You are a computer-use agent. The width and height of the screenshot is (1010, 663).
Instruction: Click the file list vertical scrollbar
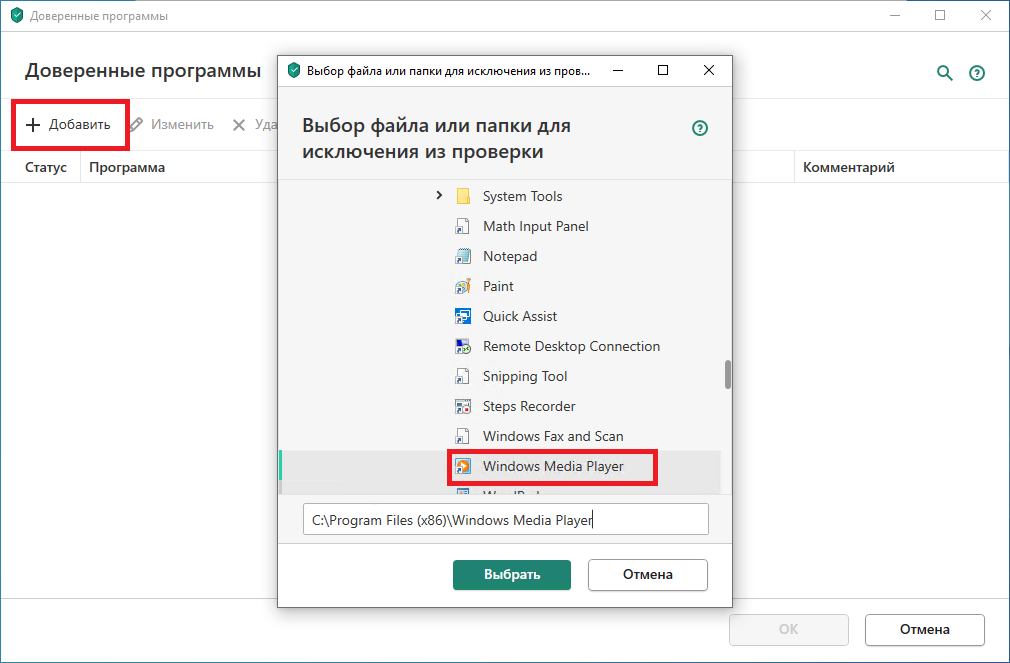[728, 374]
